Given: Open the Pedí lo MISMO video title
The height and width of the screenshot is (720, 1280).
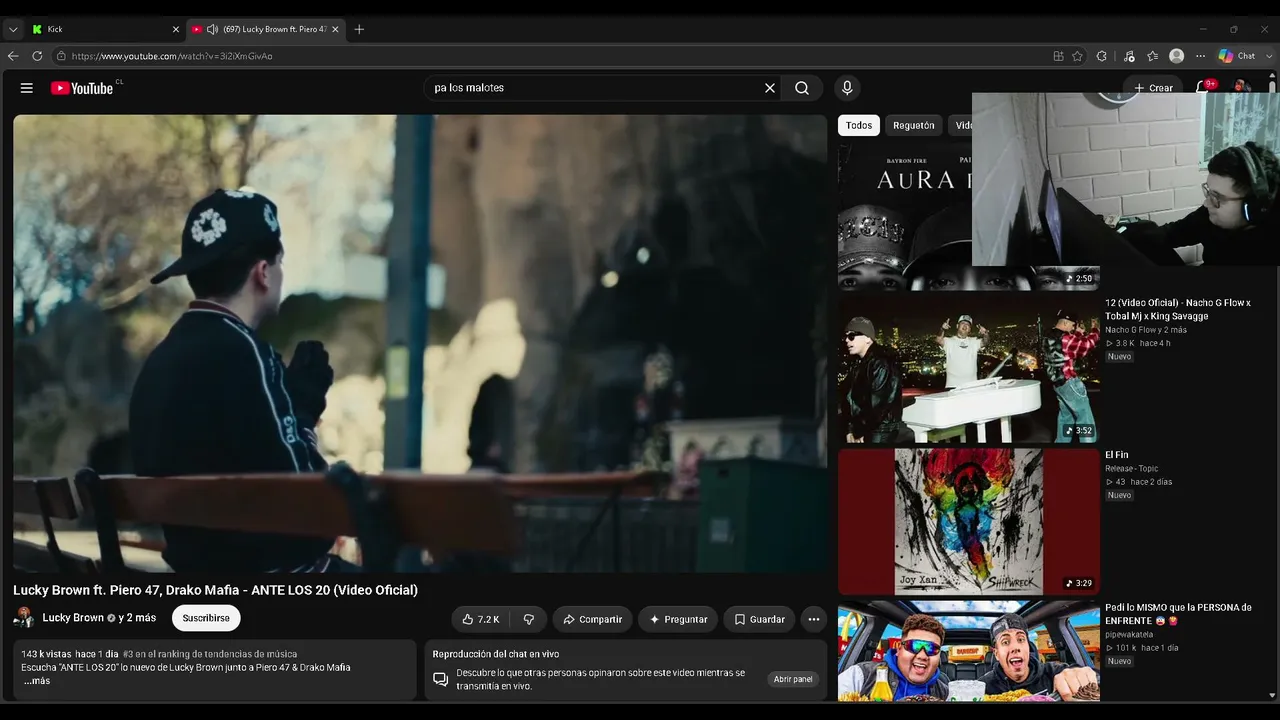Looking at the screenshot, I should click(1178, 614).
